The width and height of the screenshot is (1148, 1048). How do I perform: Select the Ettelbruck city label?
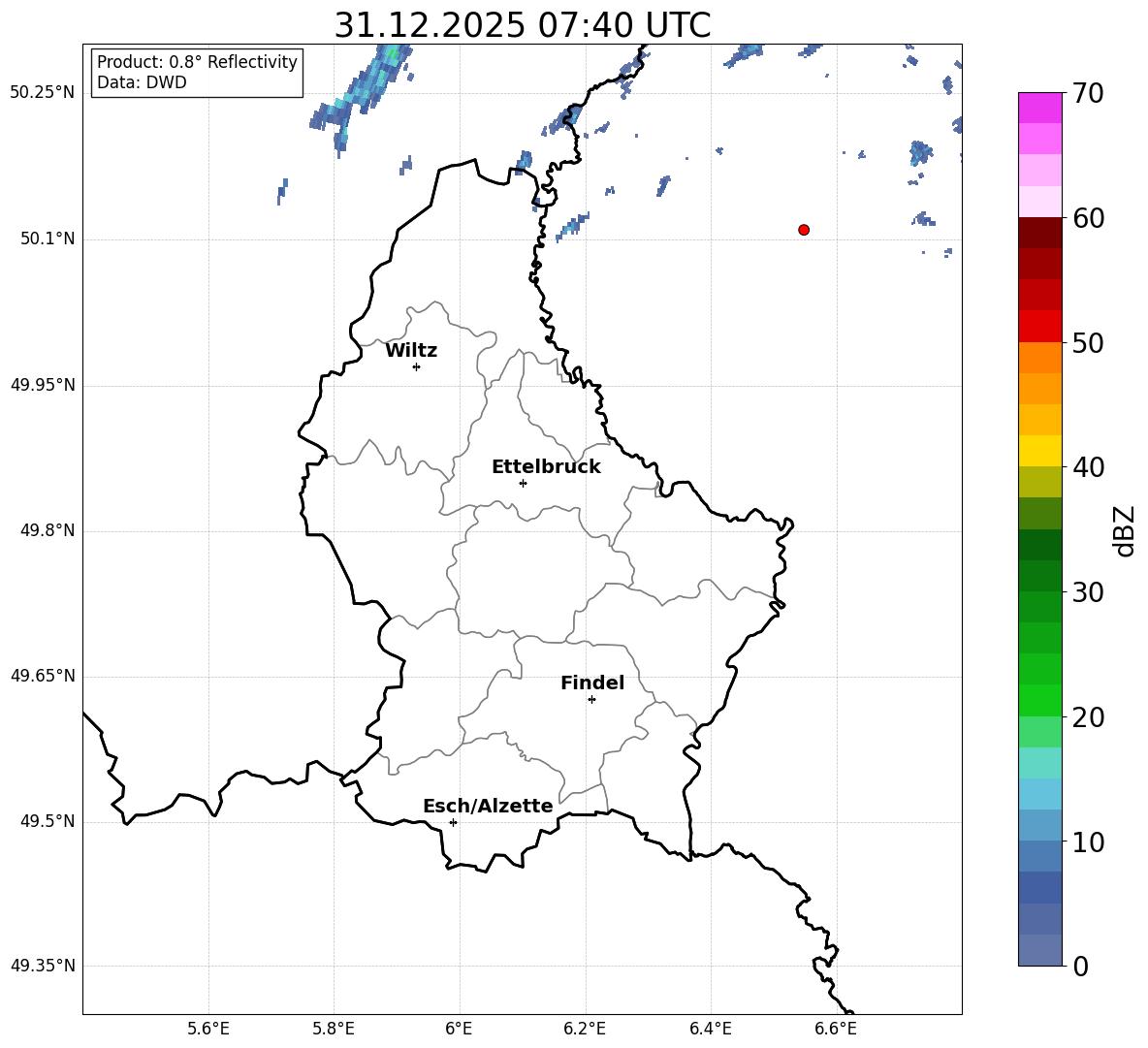[x=546, y=467]
